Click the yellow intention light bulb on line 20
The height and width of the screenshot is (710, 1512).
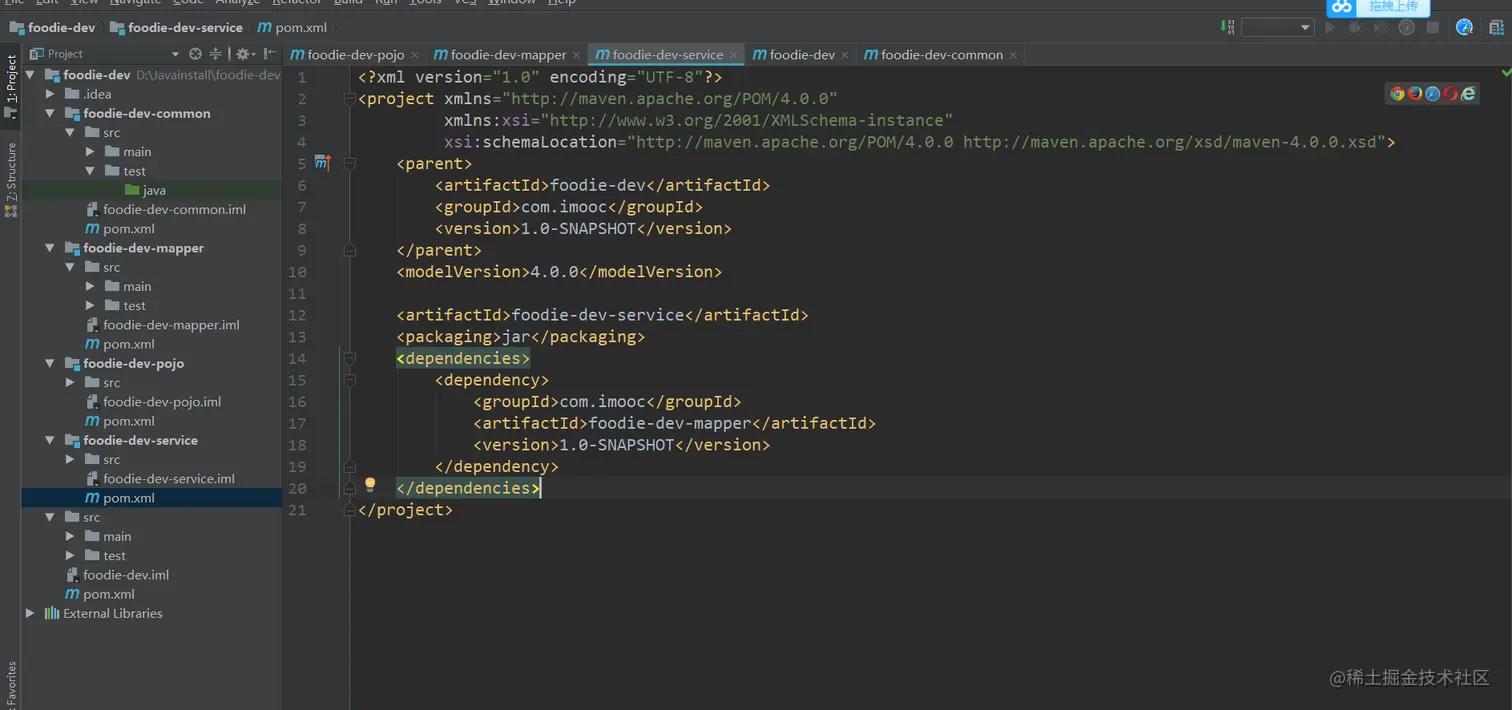(370, 485)
